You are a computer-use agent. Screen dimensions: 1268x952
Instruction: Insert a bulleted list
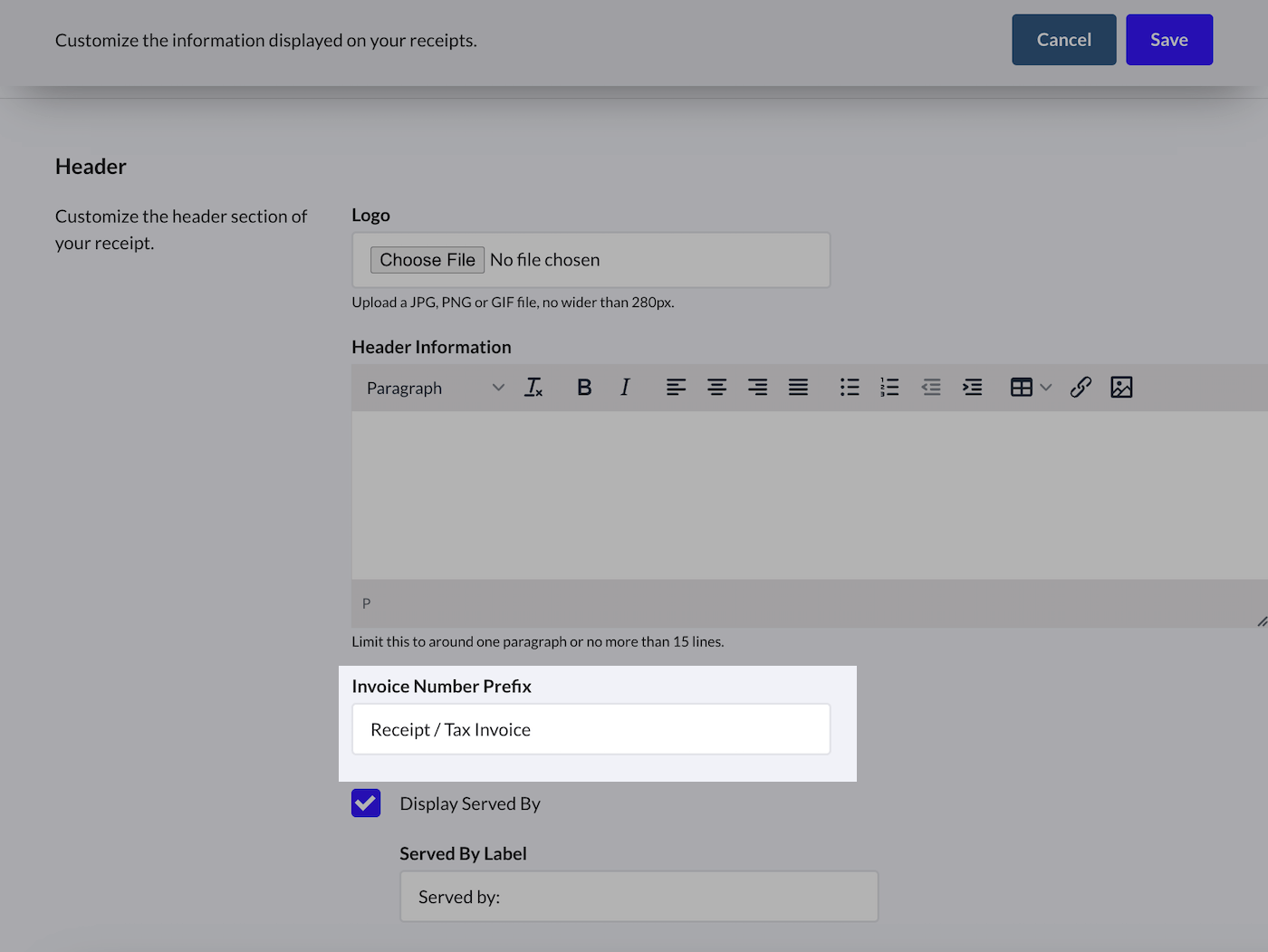pyautogui.click(x=849, y=388)
